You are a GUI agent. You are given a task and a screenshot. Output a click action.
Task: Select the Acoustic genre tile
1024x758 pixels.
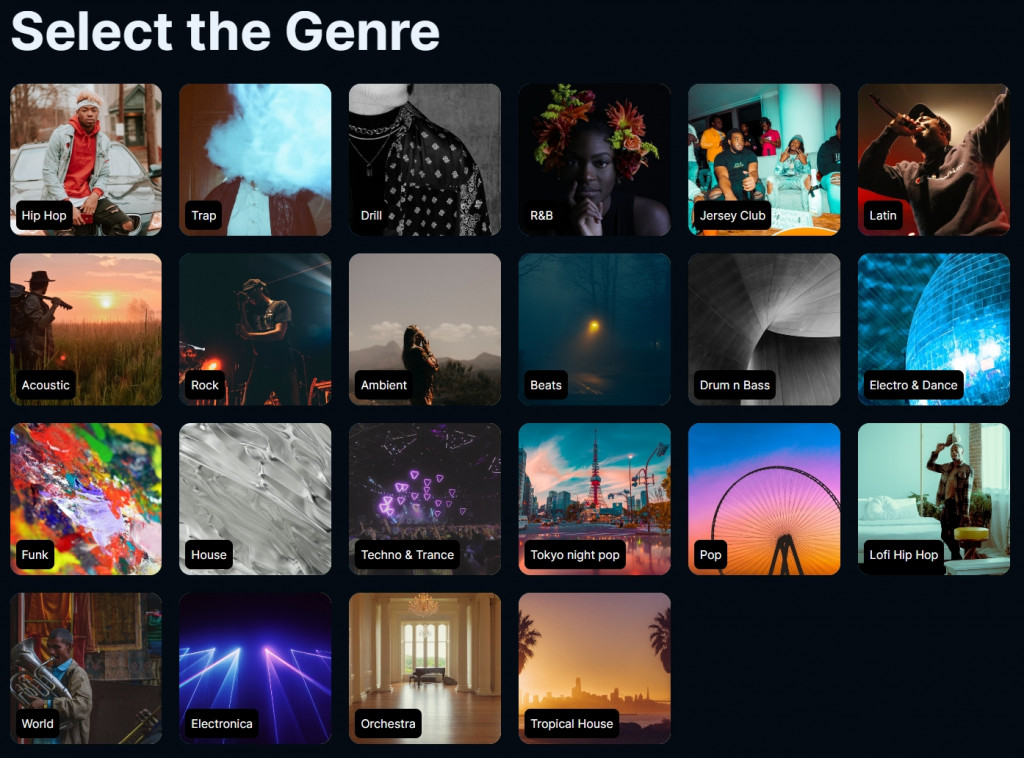pyautogui.click(x=86, y=329)
